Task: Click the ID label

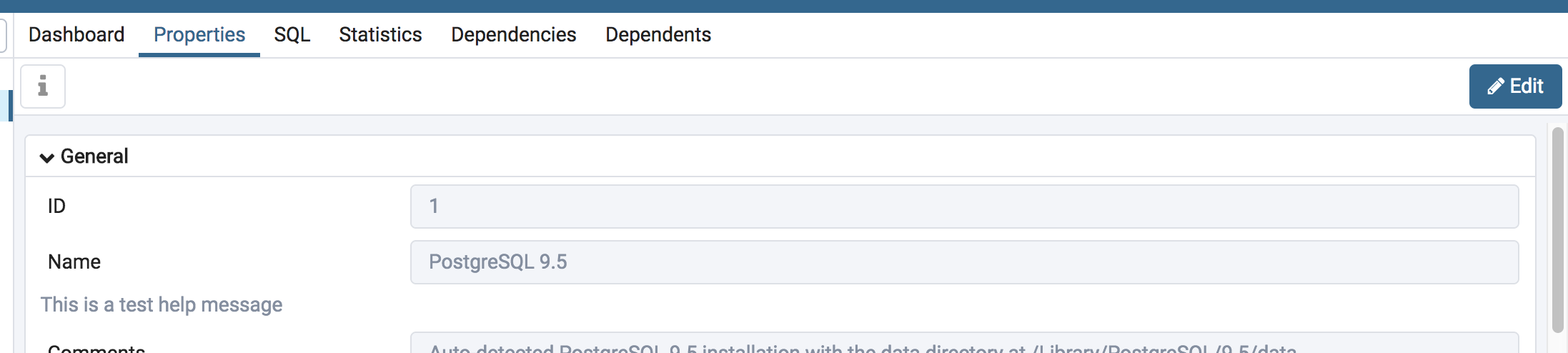Action: (x=56, y=206)
